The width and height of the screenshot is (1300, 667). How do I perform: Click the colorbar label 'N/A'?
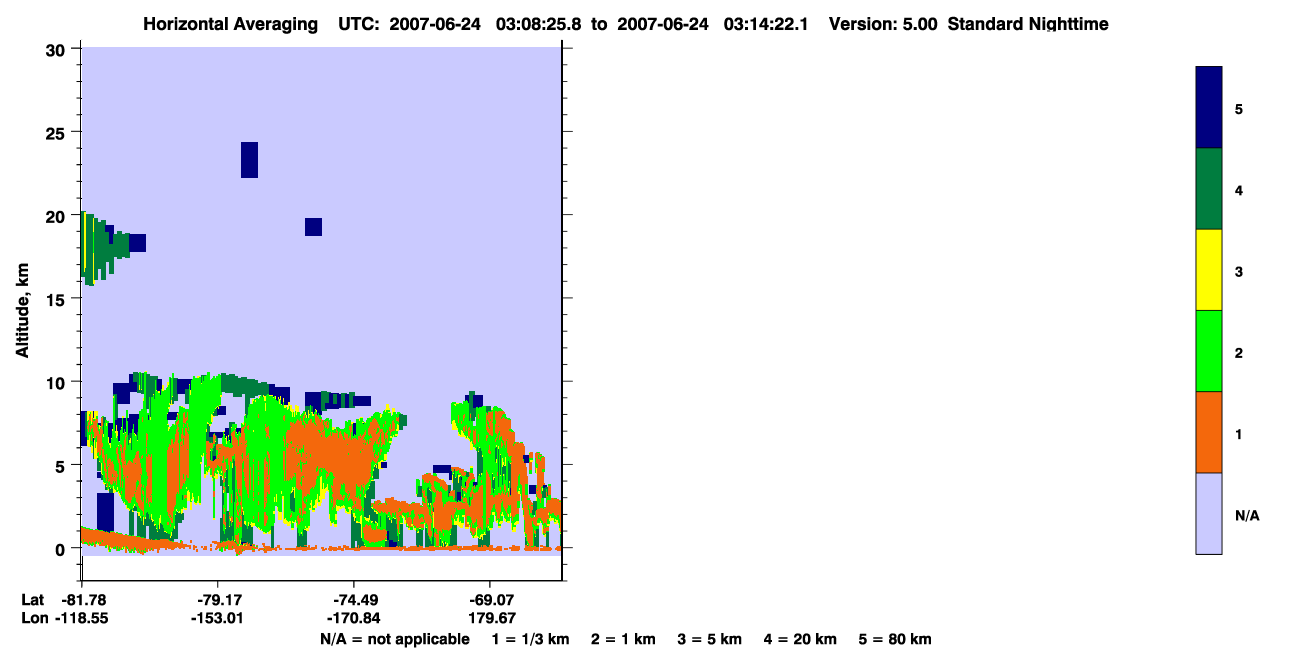click(1247, 516)
